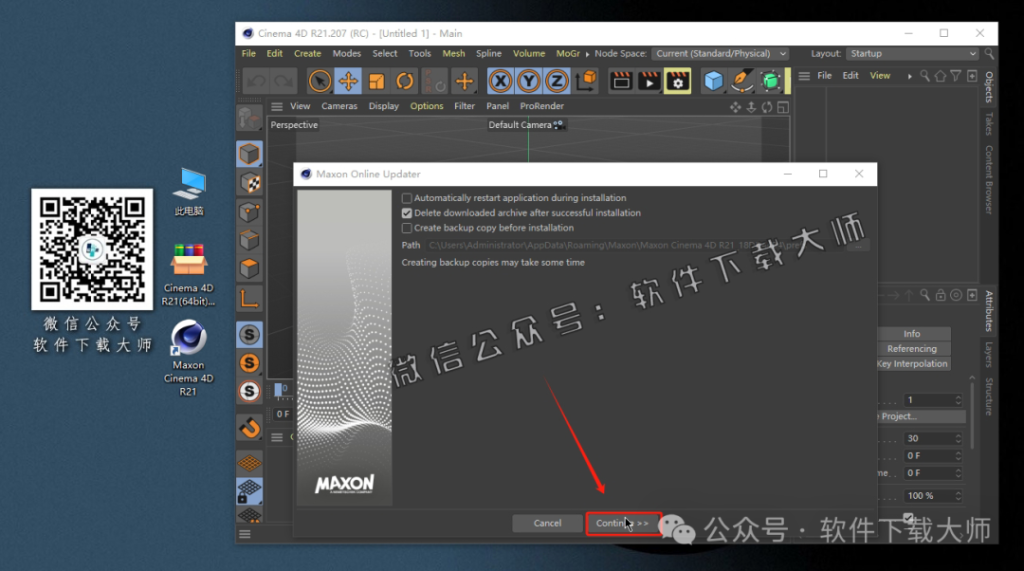Open viewport ProRender menu

coord(541,106)
